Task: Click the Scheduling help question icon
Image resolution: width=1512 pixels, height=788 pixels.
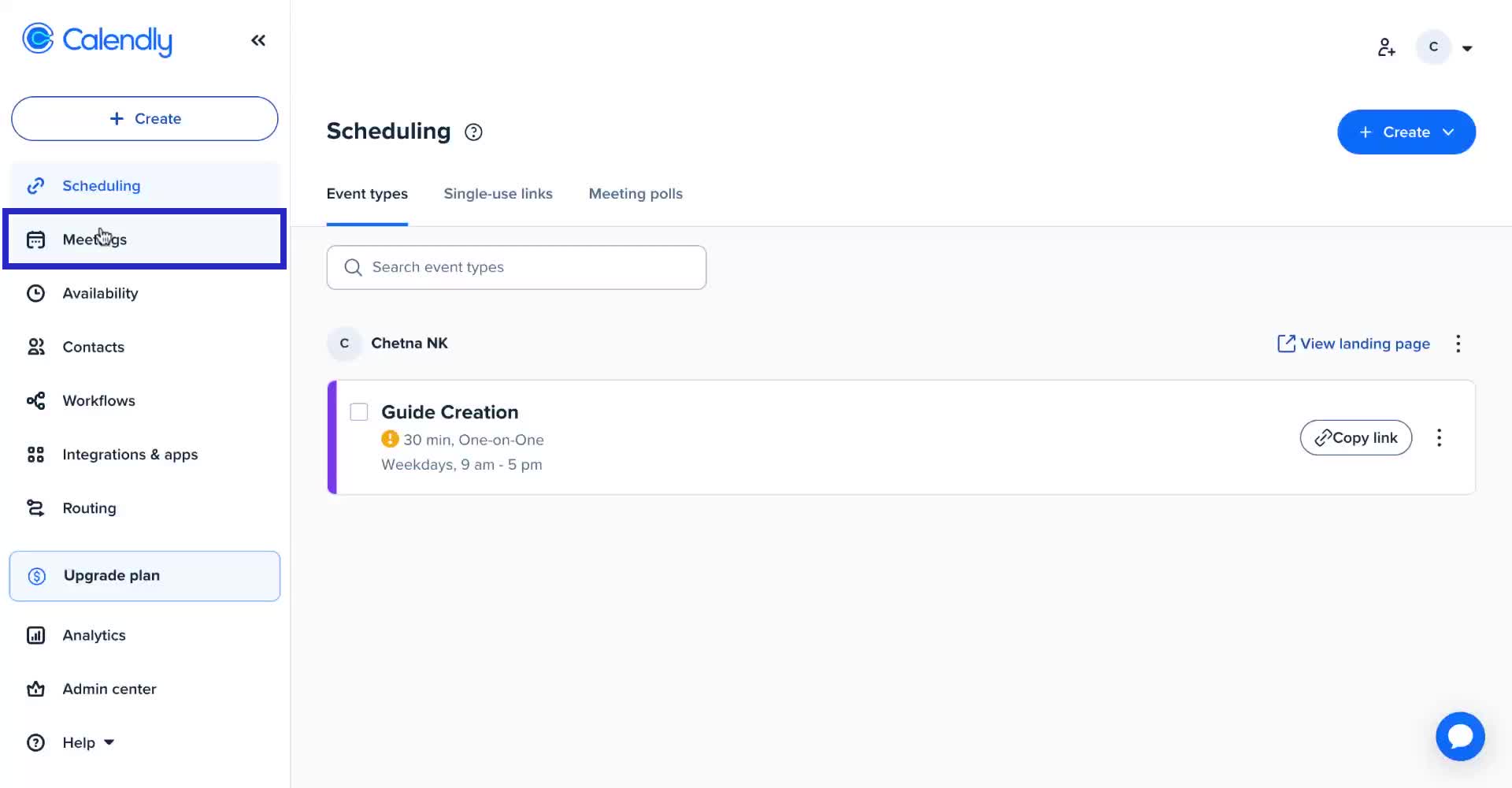Action: (473, 132)
